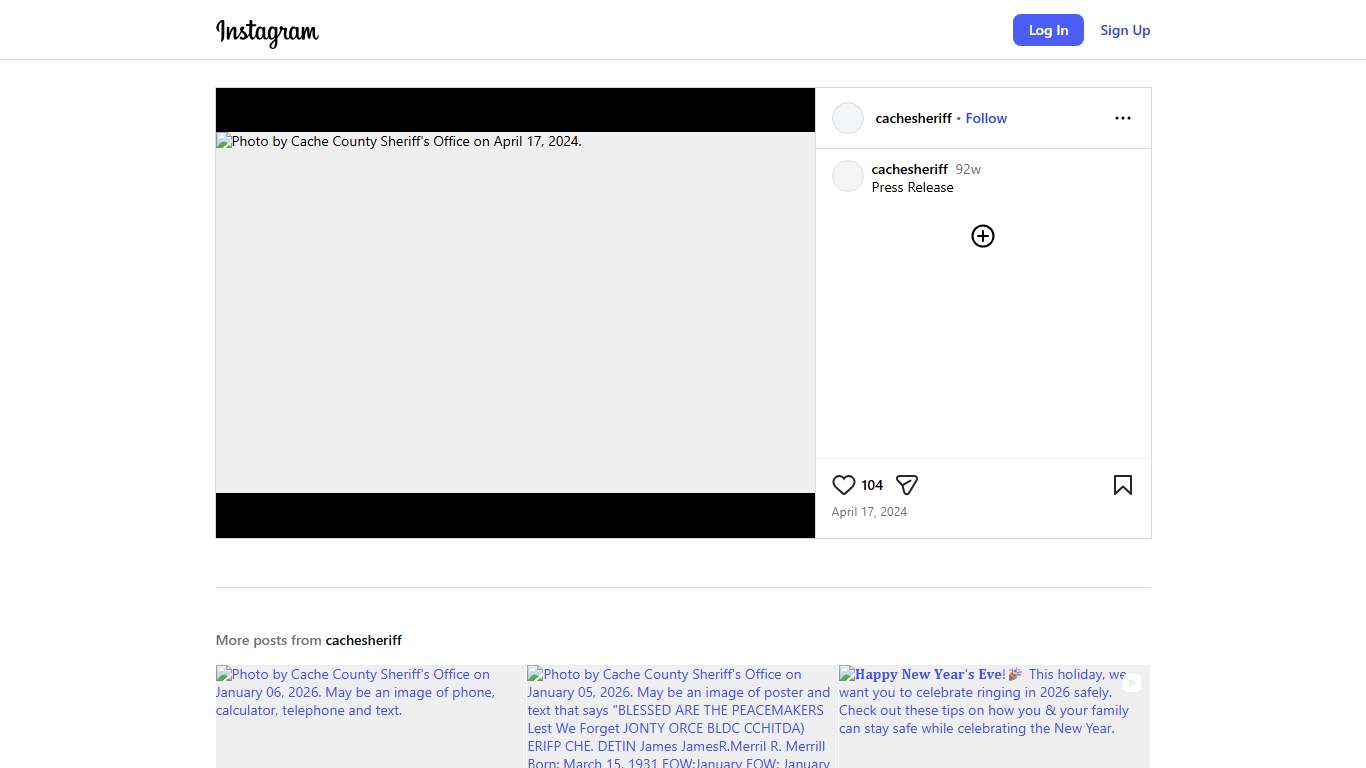Screen dimensions: 1366x768
Task: Click the Sign Up link
Action: point(1124,30)
